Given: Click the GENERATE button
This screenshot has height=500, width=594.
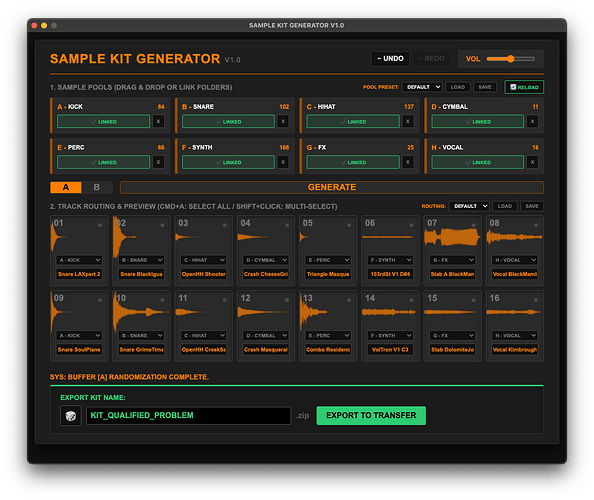Looking at the screenshot, I should click(332, 187).
